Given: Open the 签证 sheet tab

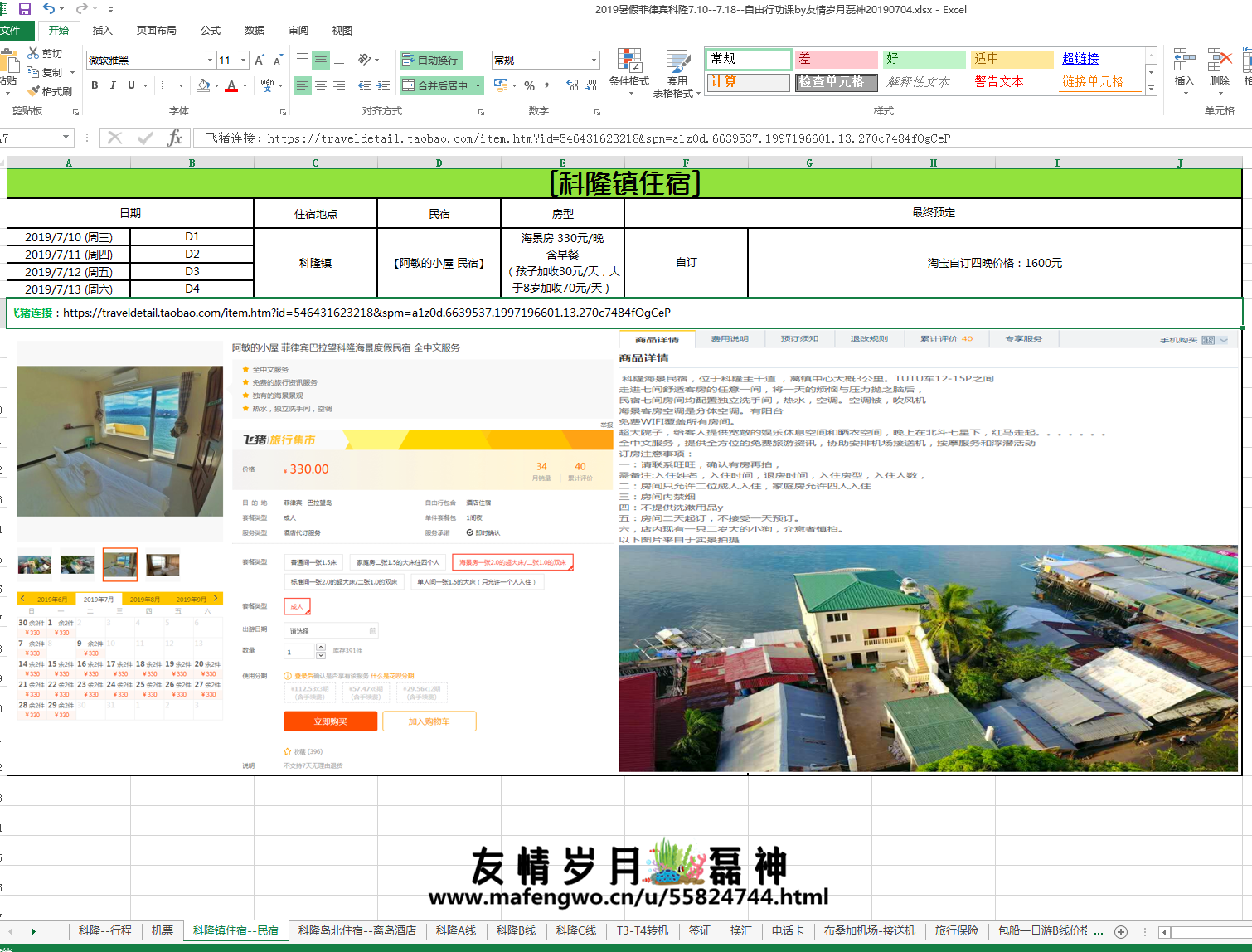Looking at the screenshot, I should pos(700,931).
